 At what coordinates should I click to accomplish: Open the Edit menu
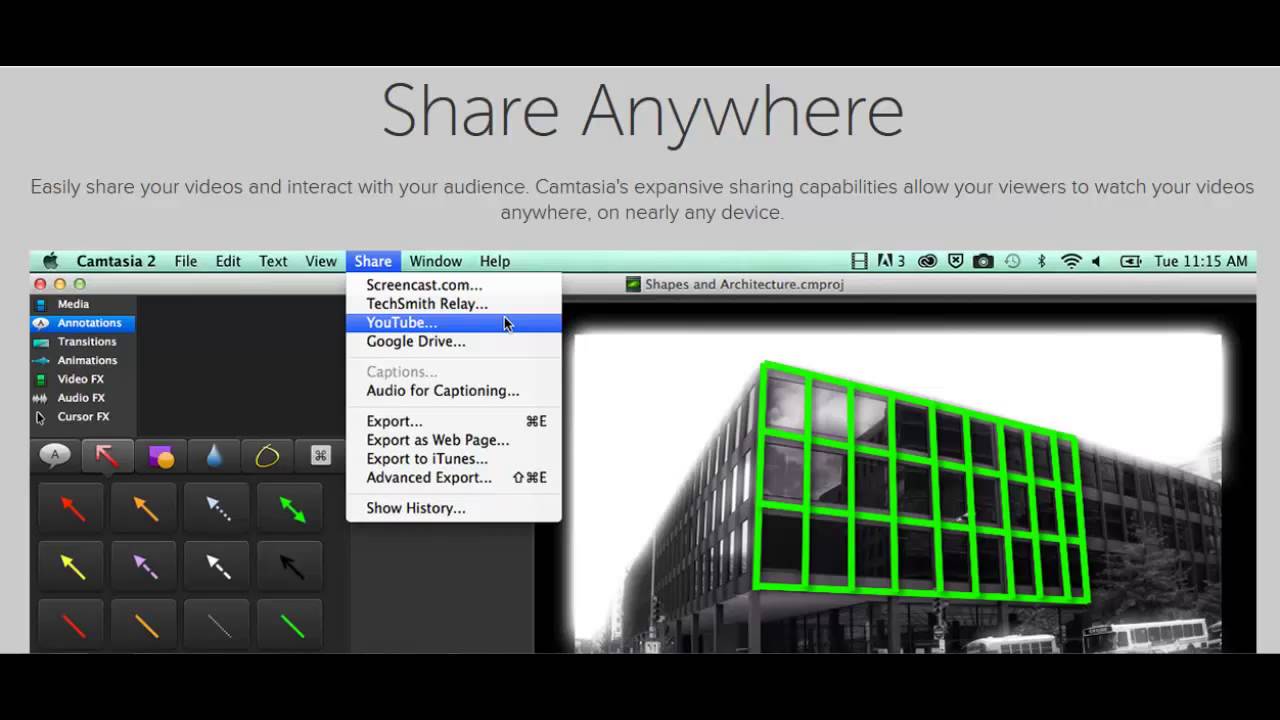(x=228, y=261)
